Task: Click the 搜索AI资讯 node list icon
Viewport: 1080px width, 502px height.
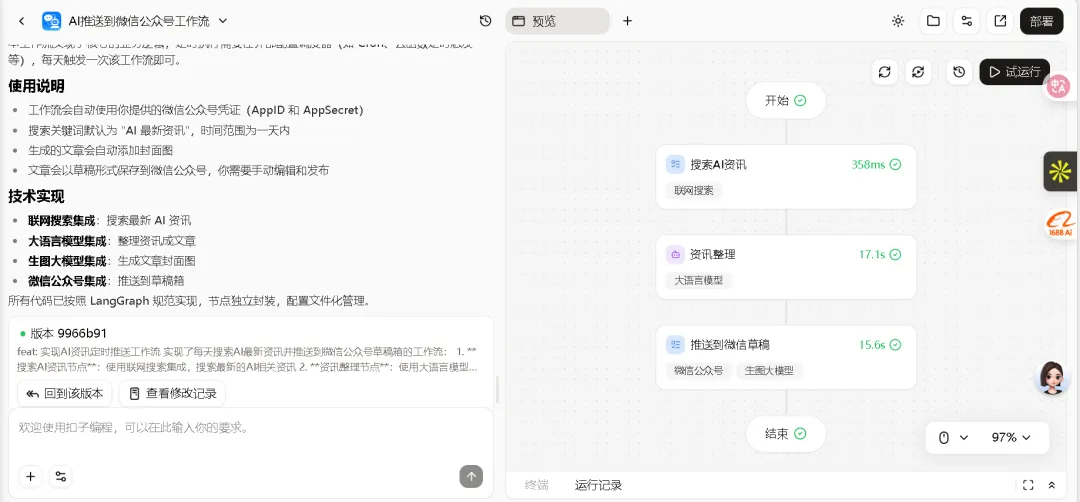Action: point(675,165)
